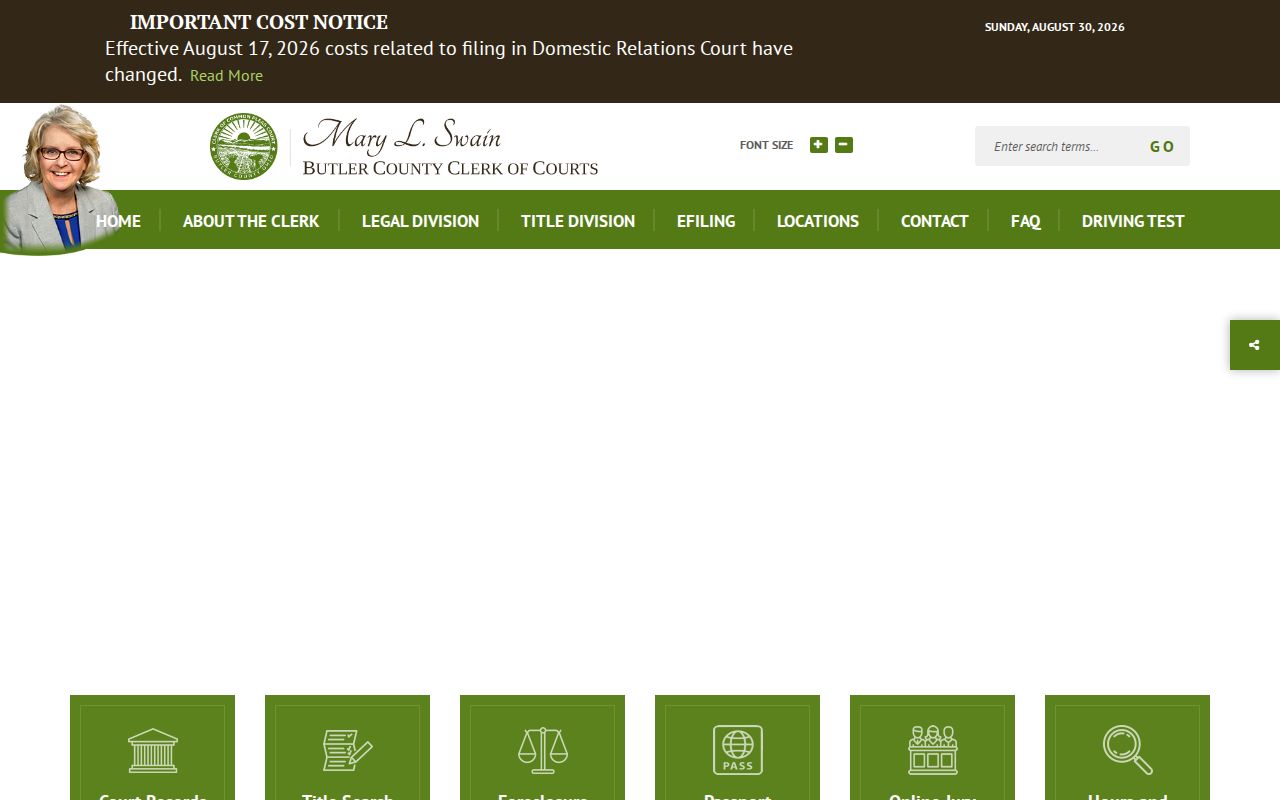1280x800 pixels.
Task: Click the Mary L. Swain title logo
Action: click(450, 147)
